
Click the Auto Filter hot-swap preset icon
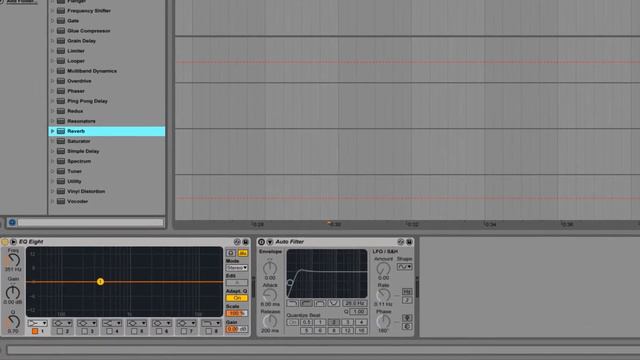401,242
